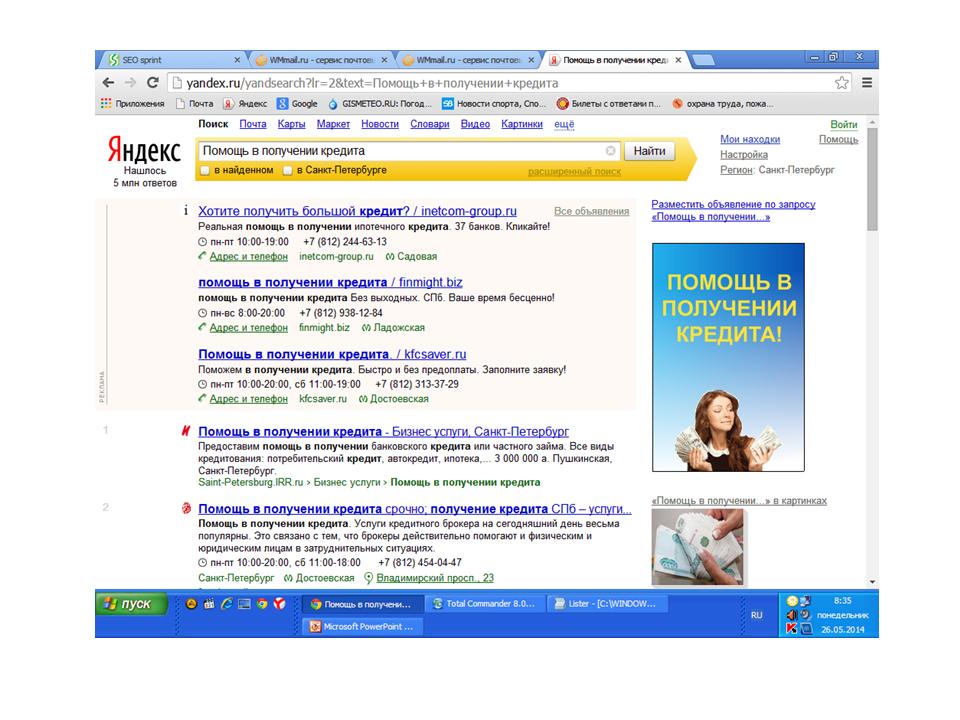Click the Найти search button
The height and width of the screenshot is (720, 960).
[x=649, y=151]
